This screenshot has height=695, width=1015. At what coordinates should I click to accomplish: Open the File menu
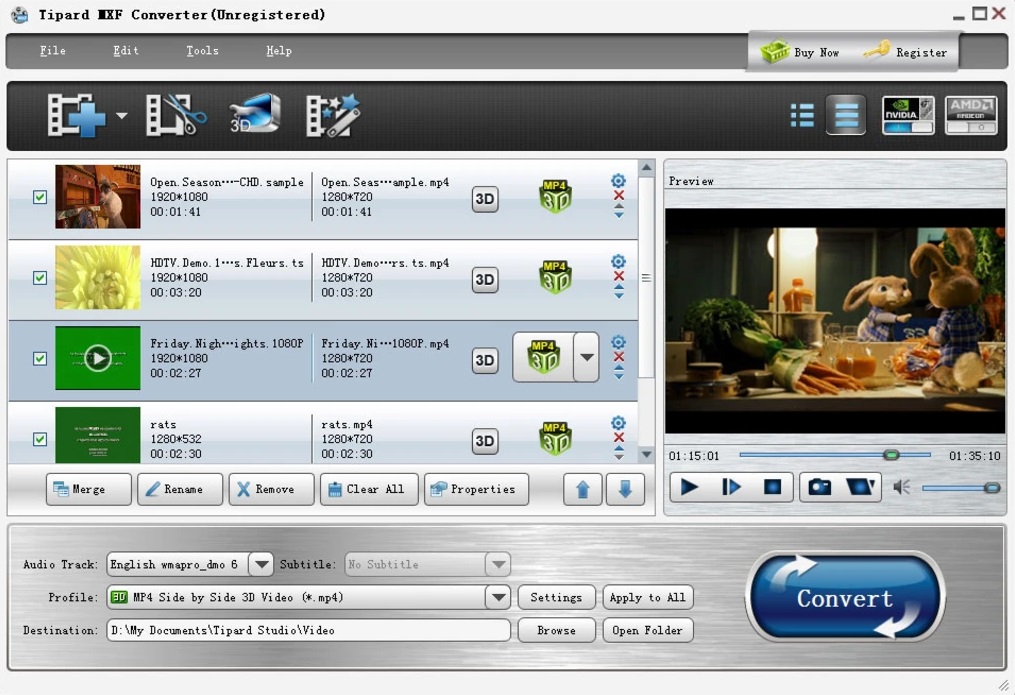click(52, 50)
